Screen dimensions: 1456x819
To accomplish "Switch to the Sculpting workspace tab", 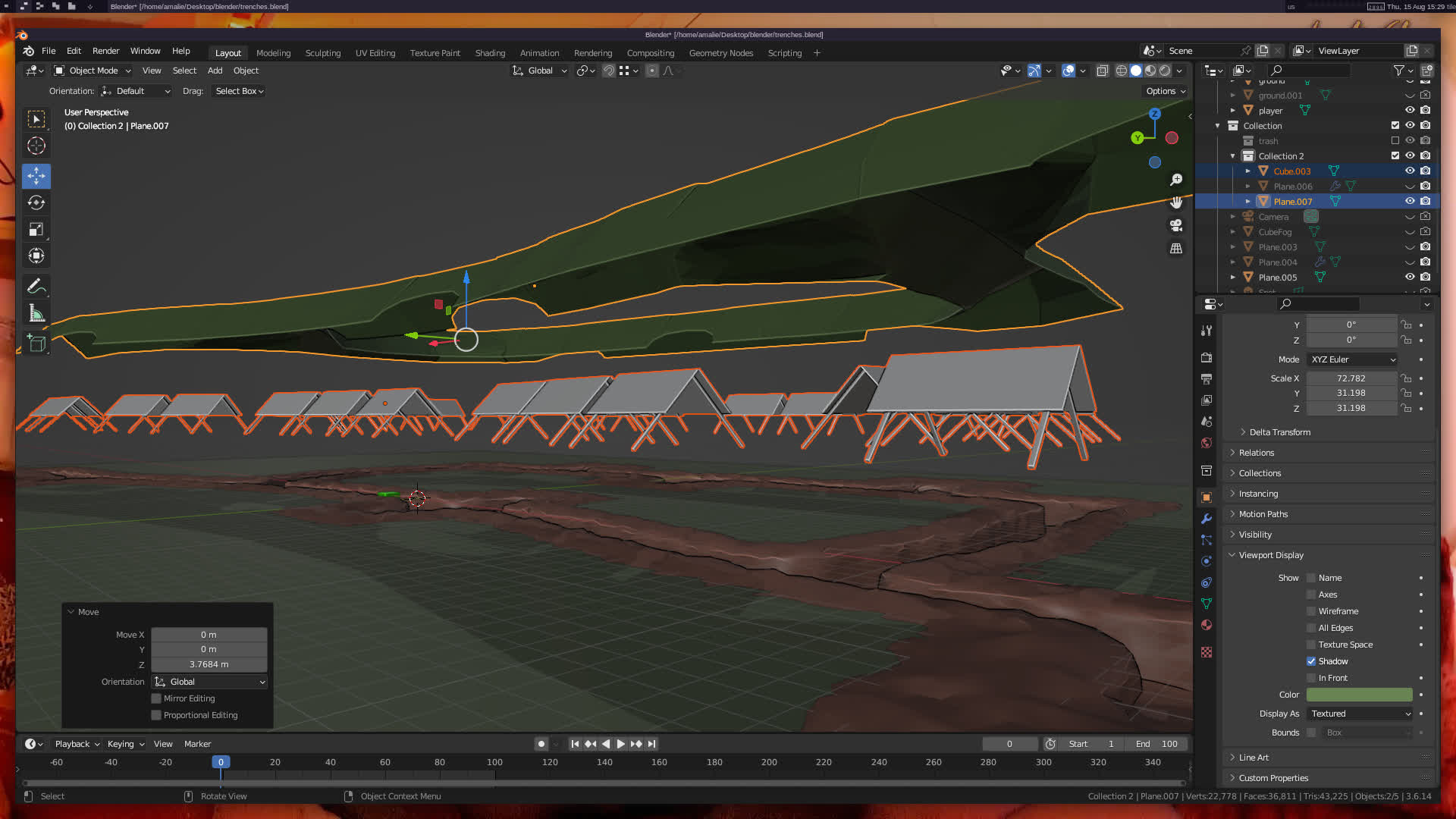I will (x=322, y=53).
